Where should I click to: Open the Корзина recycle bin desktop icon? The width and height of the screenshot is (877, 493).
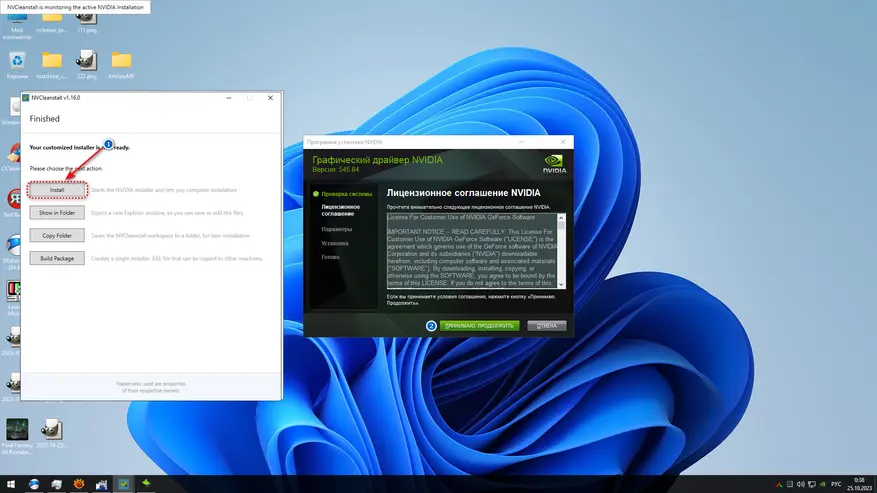pos(17,61)
